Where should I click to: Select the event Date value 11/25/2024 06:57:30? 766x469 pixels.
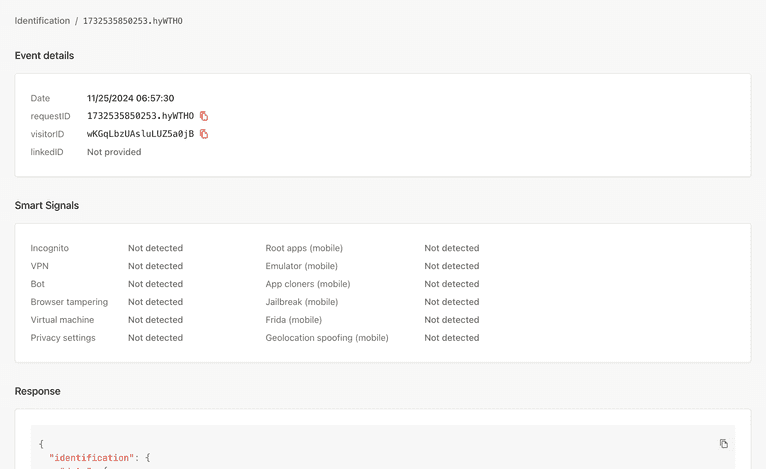pyautogui.click(x=130, y=98)
